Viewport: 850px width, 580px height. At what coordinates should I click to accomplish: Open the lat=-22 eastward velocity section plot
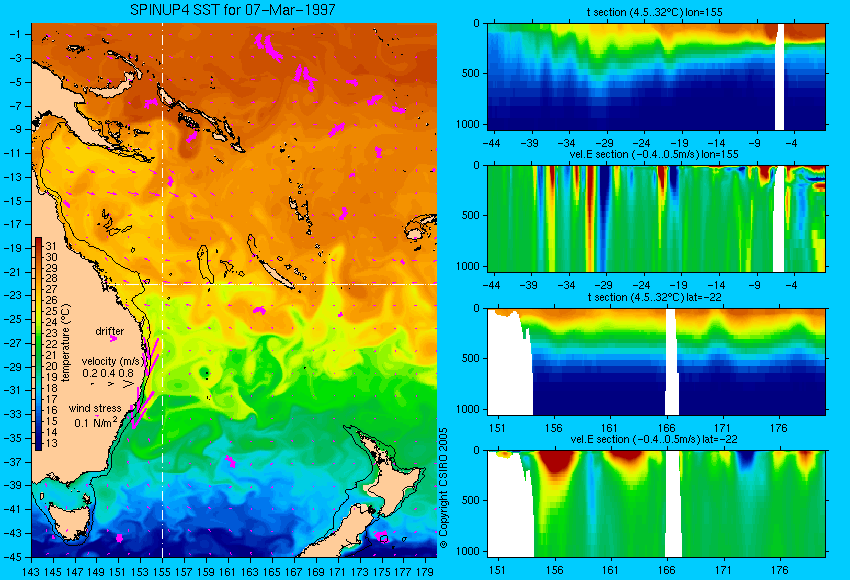[x=656, y=504]
